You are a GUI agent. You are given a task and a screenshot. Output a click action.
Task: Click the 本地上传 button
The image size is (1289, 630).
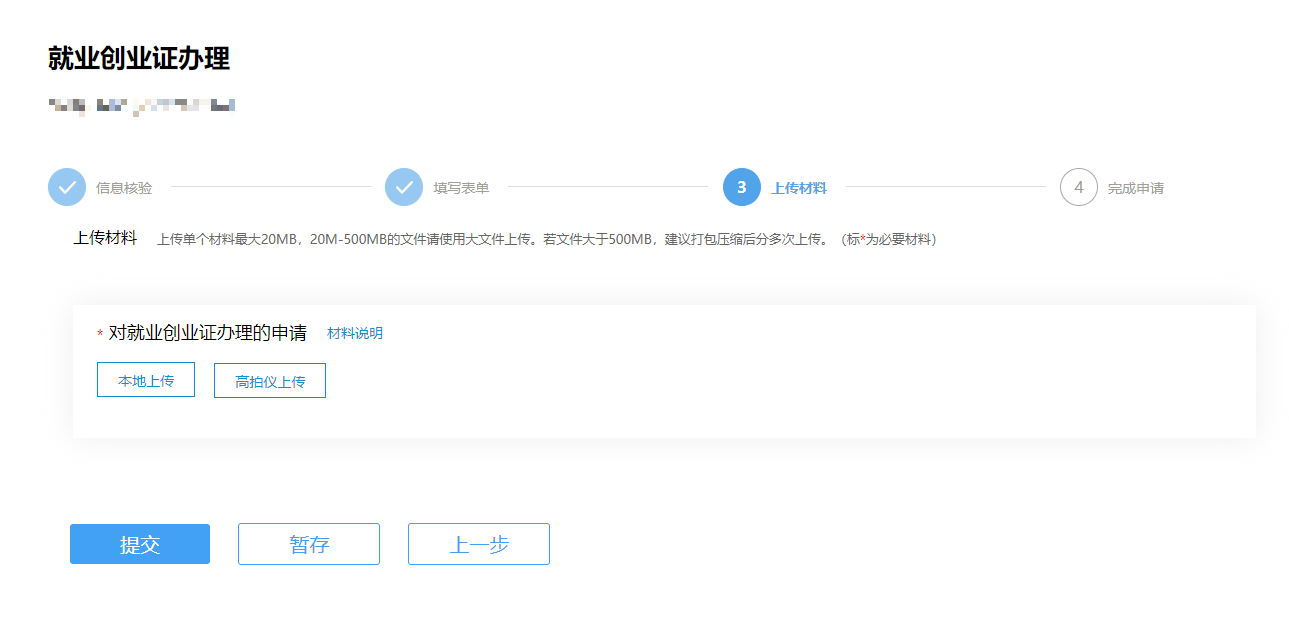click(146, 380)
